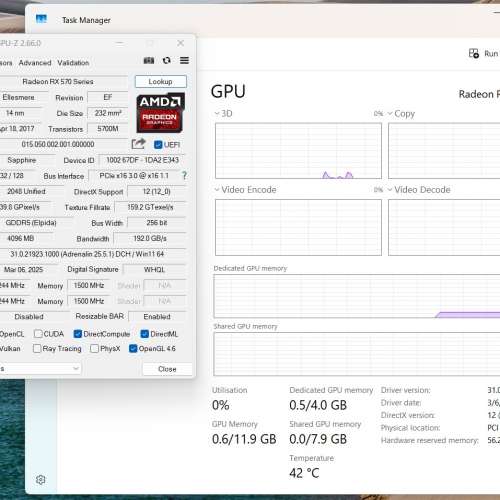Click the Close button in GPU-Z
The width and height of the screenshot is (500, 500).
pos(167,369)
